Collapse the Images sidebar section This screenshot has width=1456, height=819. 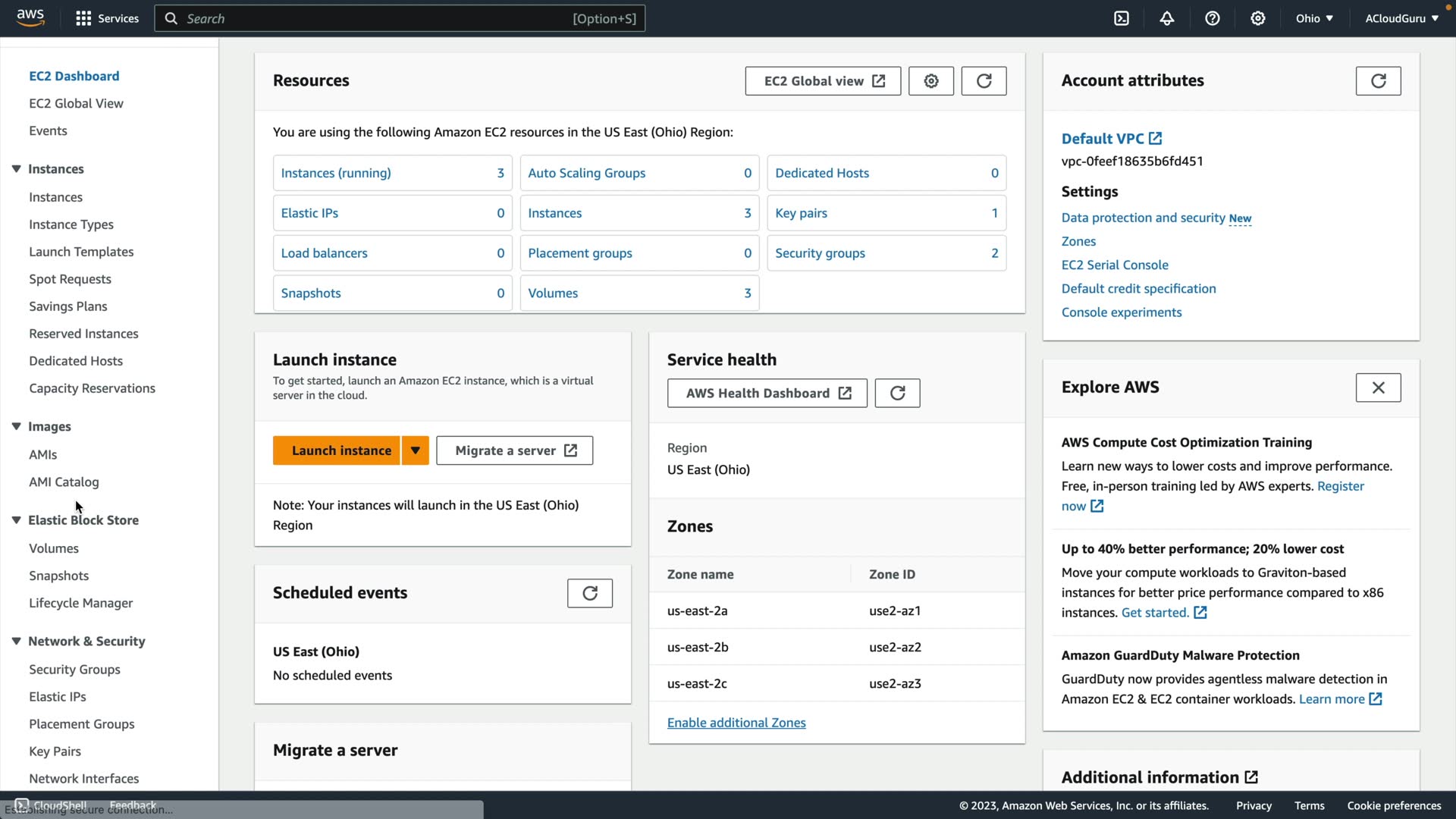pos(16,426)
